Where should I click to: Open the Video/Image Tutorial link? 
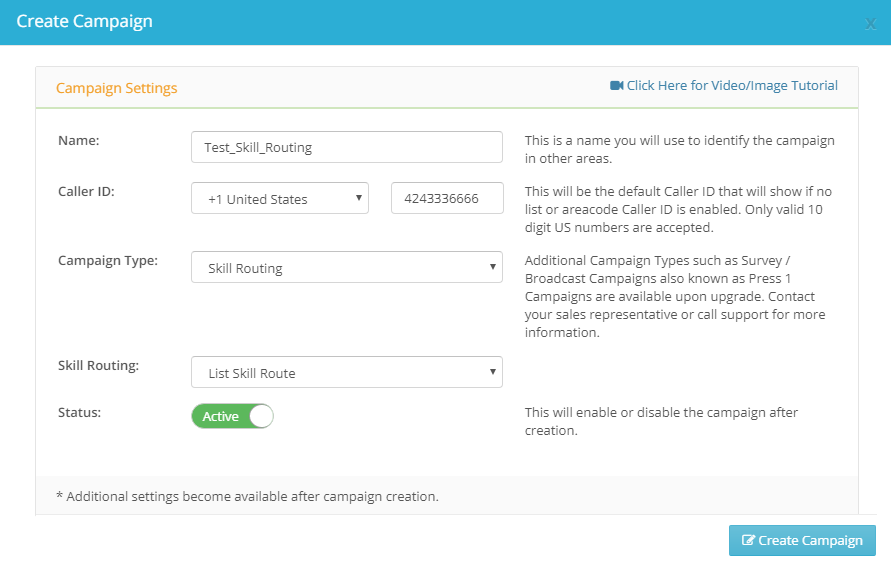click(x=732, y=86)
